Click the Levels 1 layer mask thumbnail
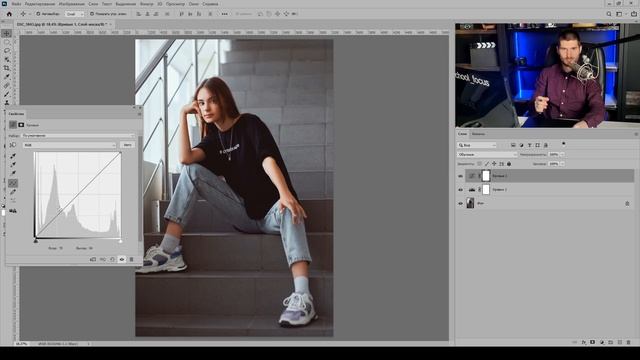Image resolution: width=640 pixels, height=360 pixels. click(486, 190)
